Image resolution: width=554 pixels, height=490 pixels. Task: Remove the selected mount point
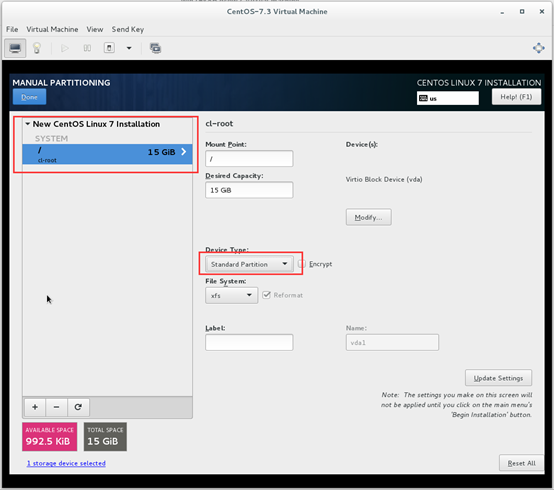tap(57, 407)
